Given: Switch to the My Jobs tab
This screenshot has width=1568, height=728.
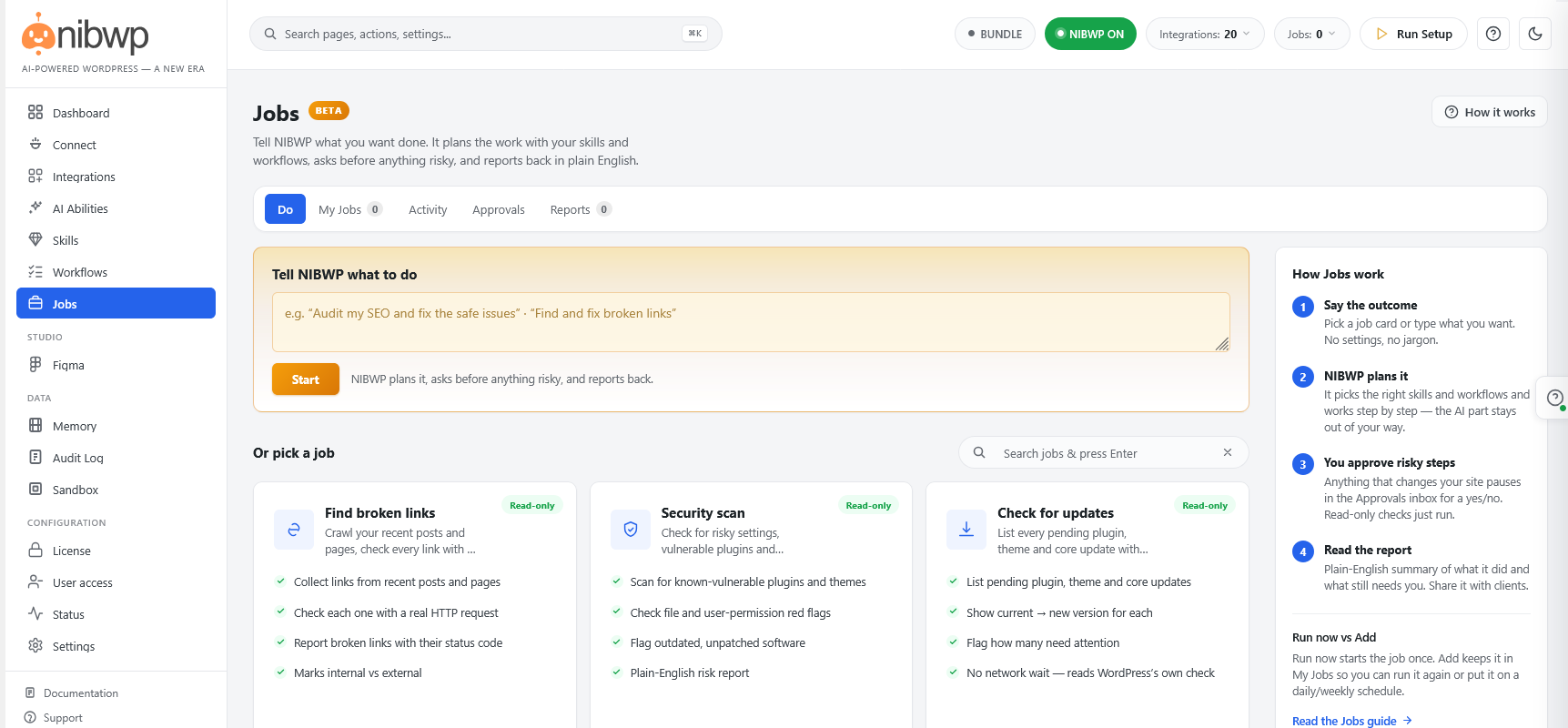Looking at the screenshot, I should 350,209.
